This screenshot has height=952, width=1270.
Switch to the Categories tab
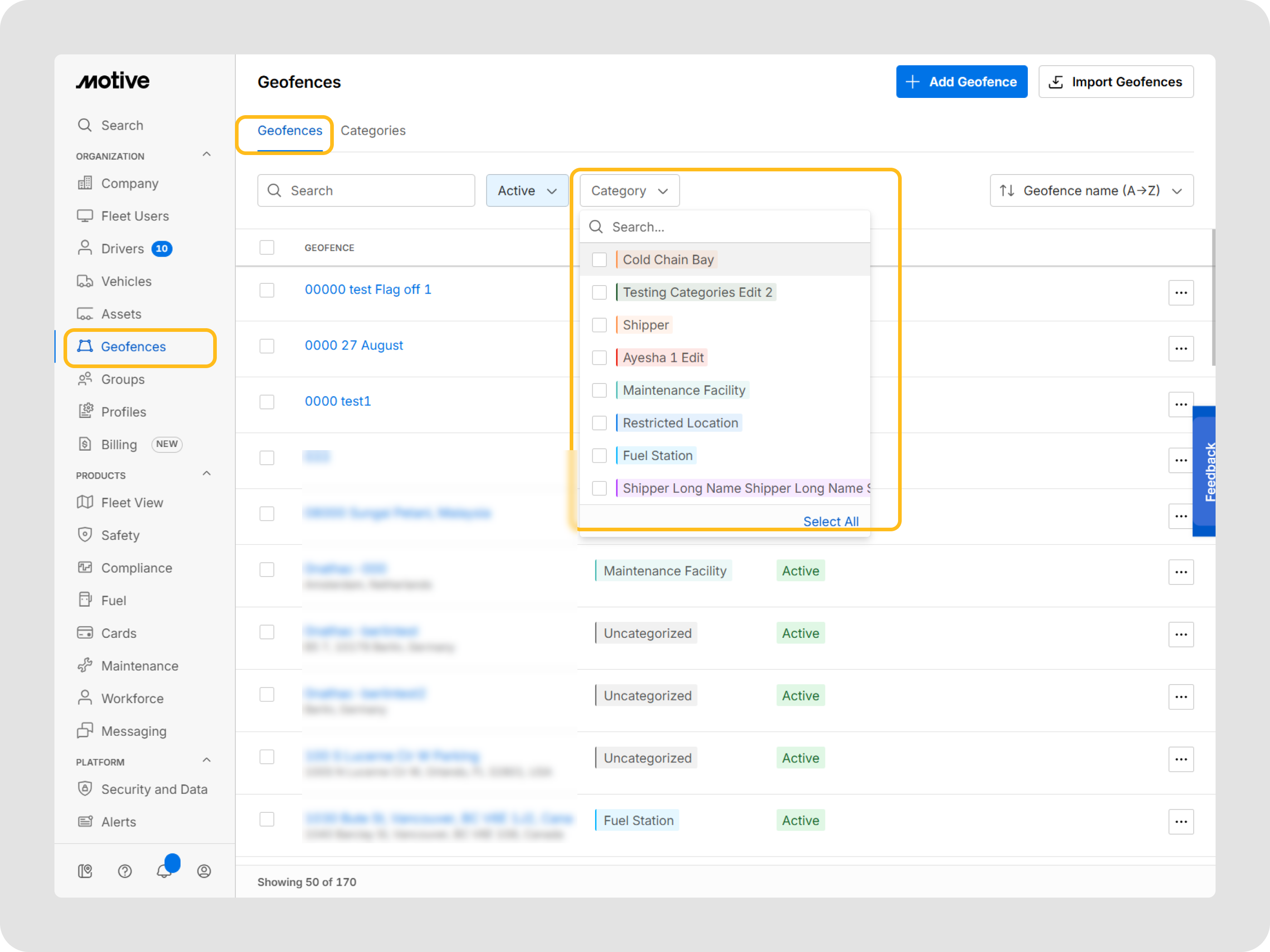(x=373, y=130)
